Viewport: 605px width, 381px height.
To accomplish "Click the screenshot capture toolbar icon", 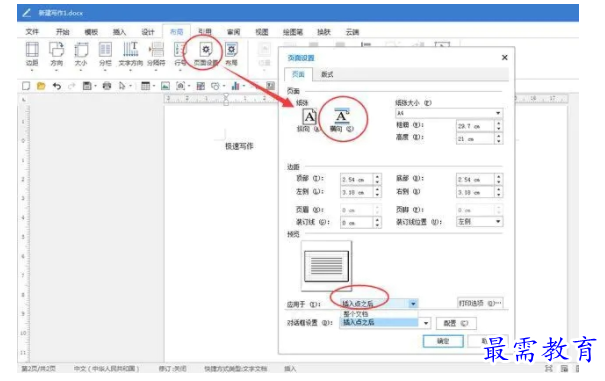I will (x=181, y=86).
